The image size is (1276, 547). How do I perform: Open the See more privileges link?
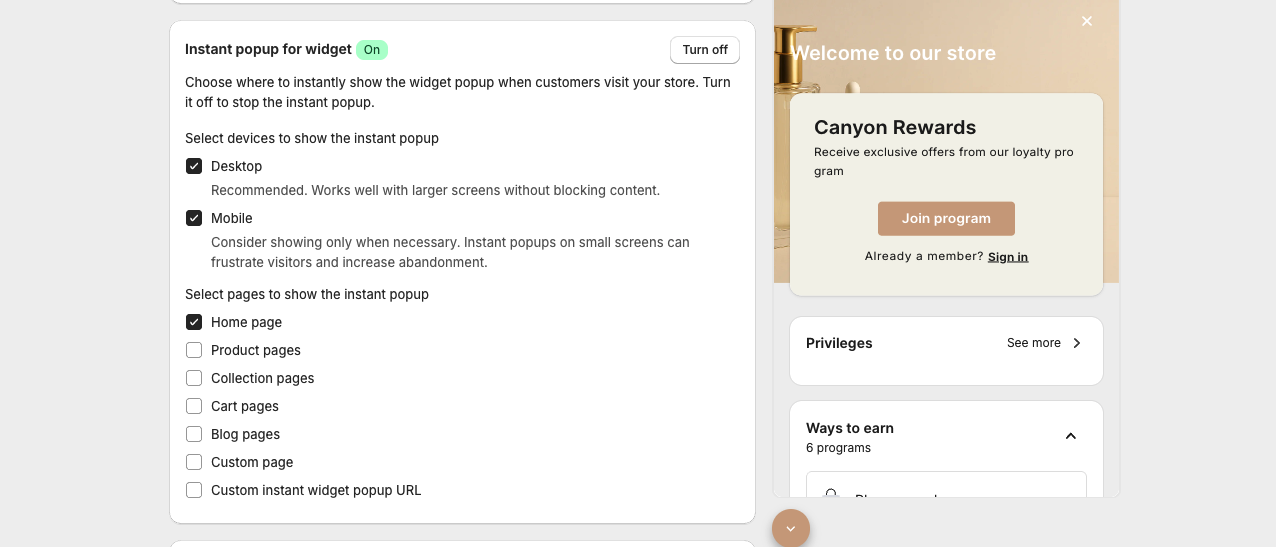pos(1033,343)
